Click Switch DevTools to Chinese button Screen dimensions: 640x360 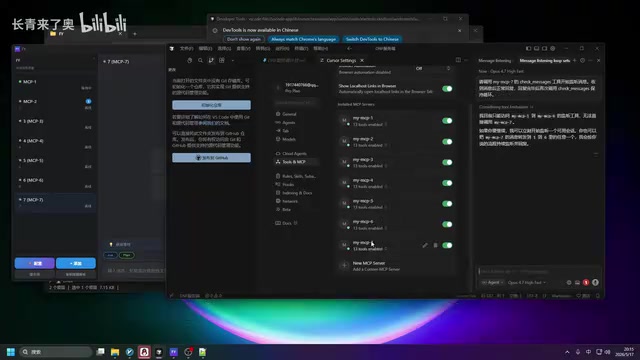click(372, 39)
